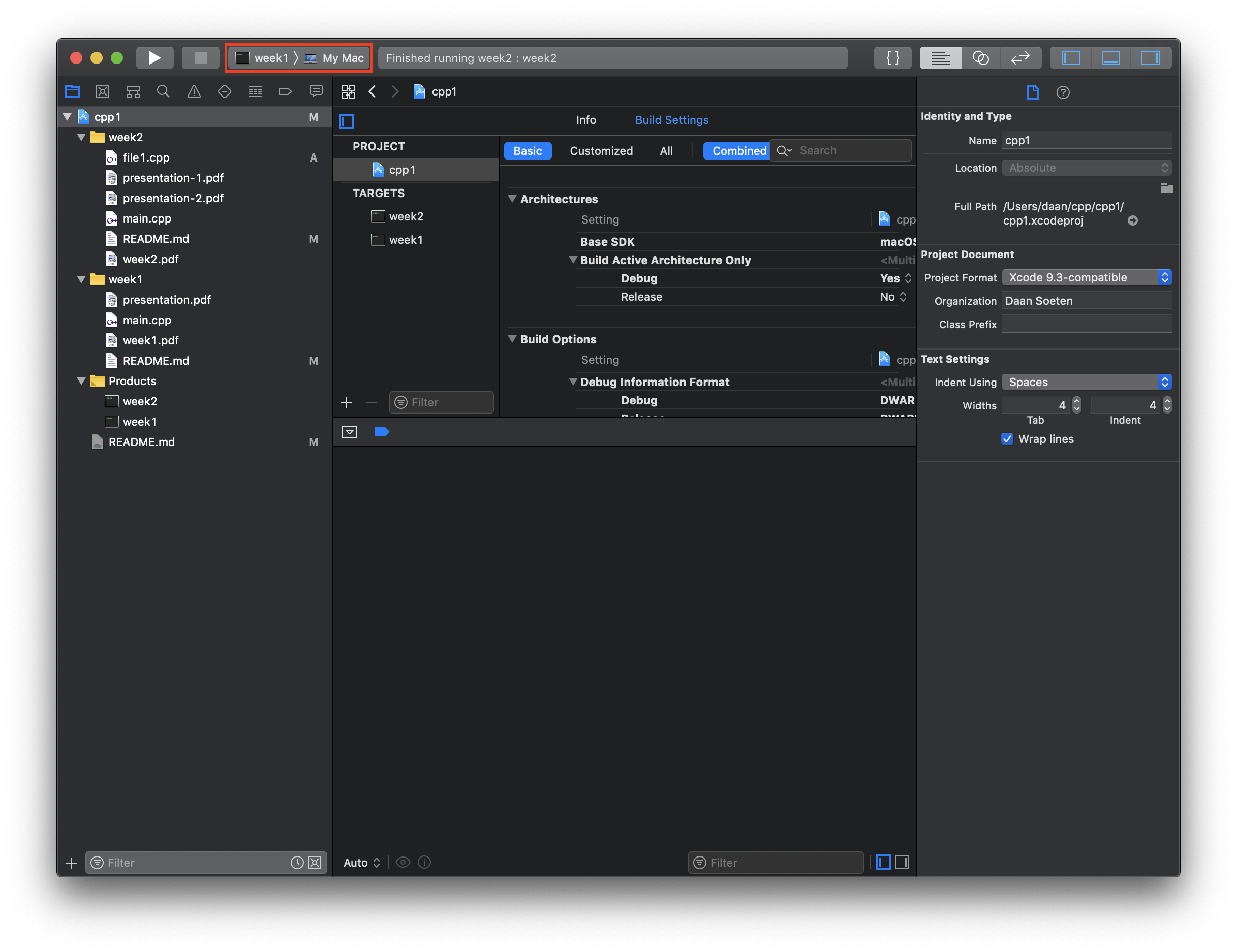Click the Run play button
Viewport: 1237px width, 952px height.
154,58
